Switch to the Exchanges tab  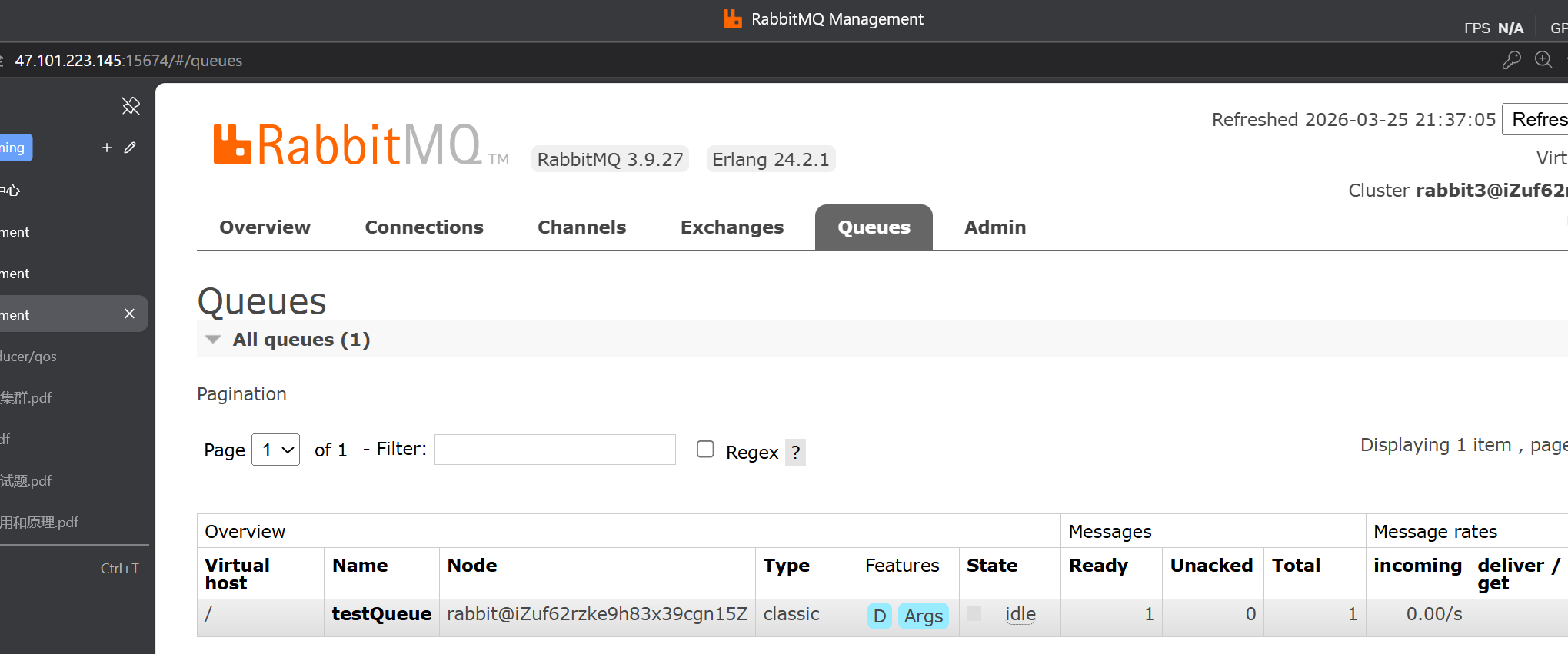(731, 227)
